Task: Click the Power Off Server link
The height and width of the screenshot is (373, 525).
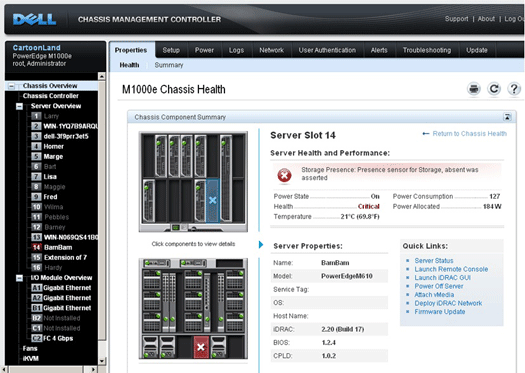Action: pos(439,286)
